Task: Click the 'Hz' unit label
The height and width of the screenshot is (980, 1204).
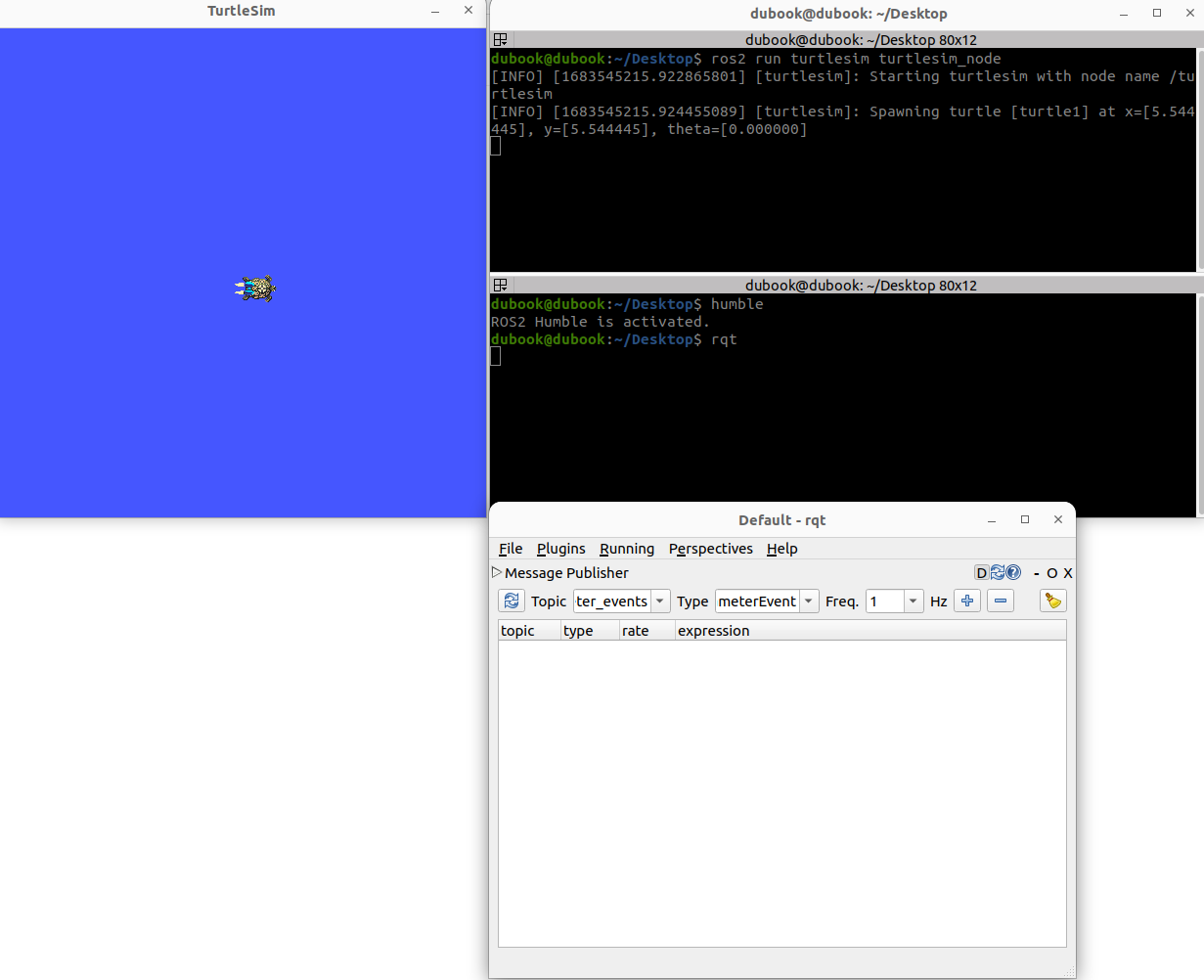Action: click(x=939, y=601)
